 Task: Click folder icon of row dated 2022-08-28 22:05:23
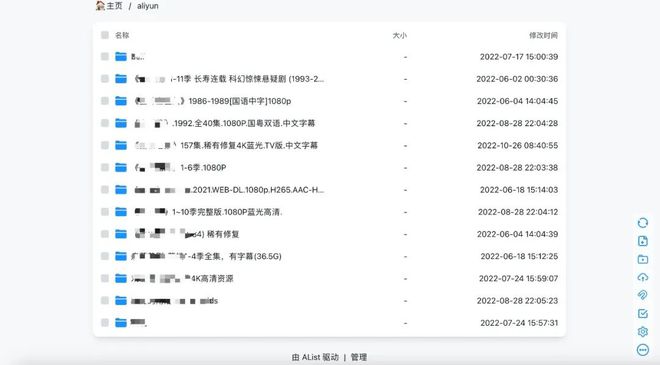pos(121,301)
